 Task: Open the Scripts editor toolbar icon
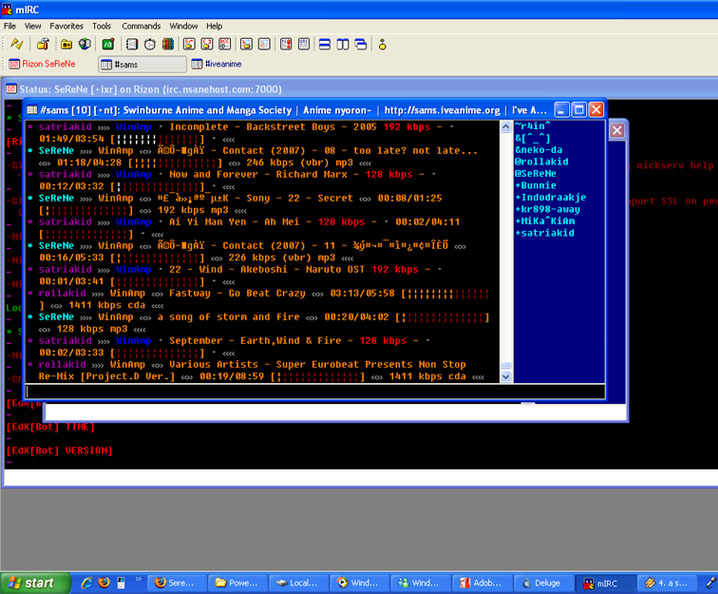[x=107, y=44]
